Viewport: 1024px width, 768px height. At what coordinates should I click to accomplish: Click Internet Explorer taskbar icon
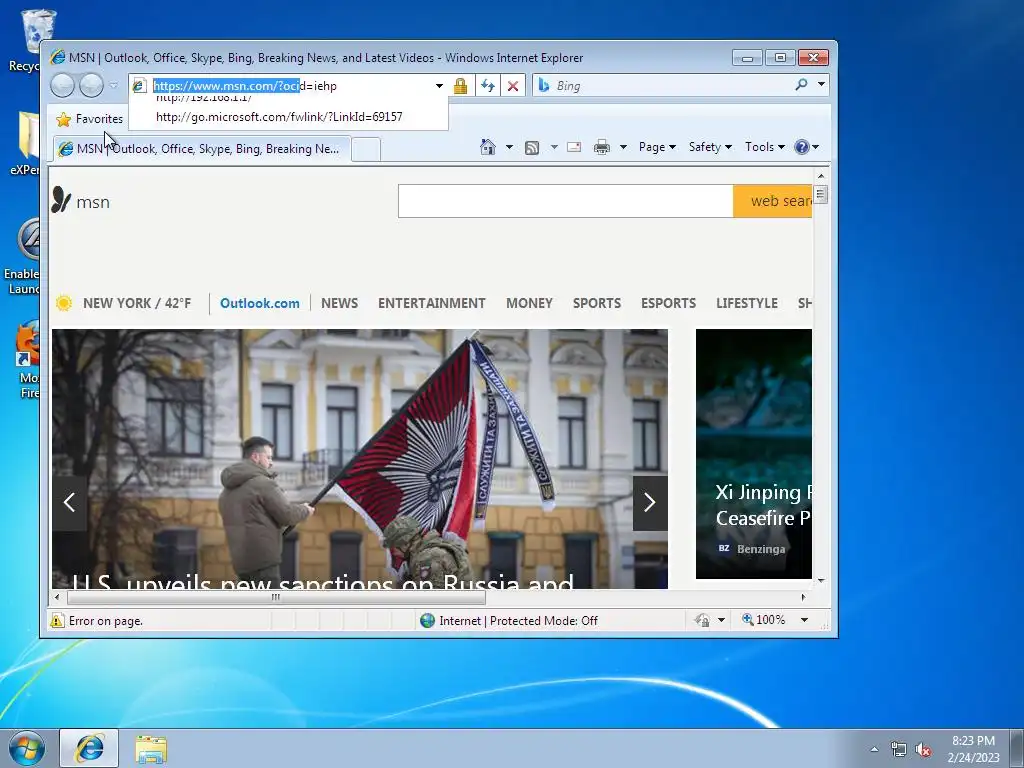click(x=89, y=748)
